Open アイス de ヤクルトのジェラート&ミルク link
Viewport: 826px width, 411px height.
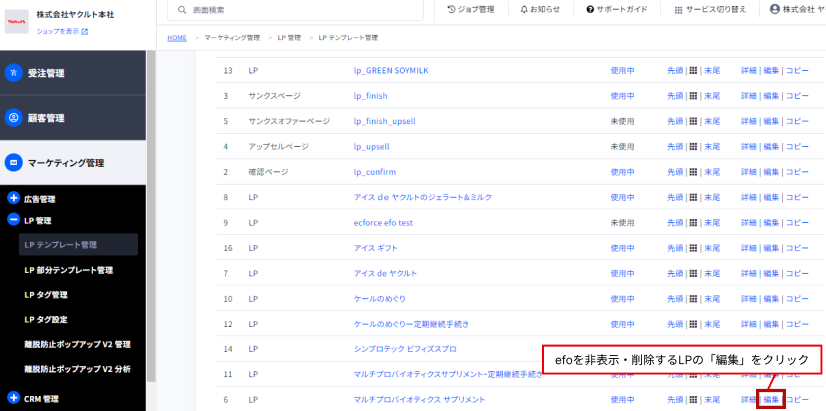423,197
